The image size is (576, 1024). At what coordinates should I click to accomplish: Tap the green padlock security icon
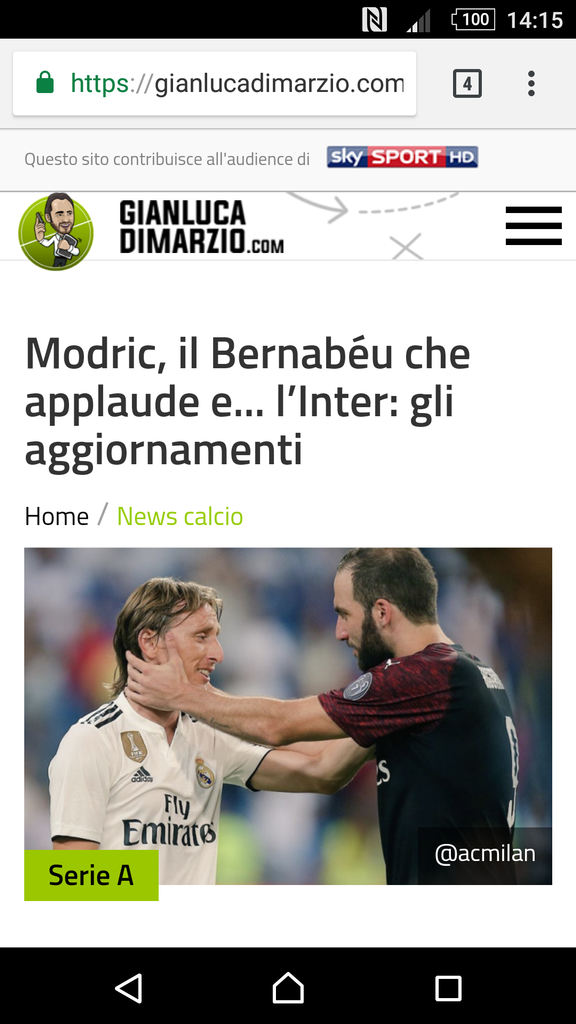point(45,83)
